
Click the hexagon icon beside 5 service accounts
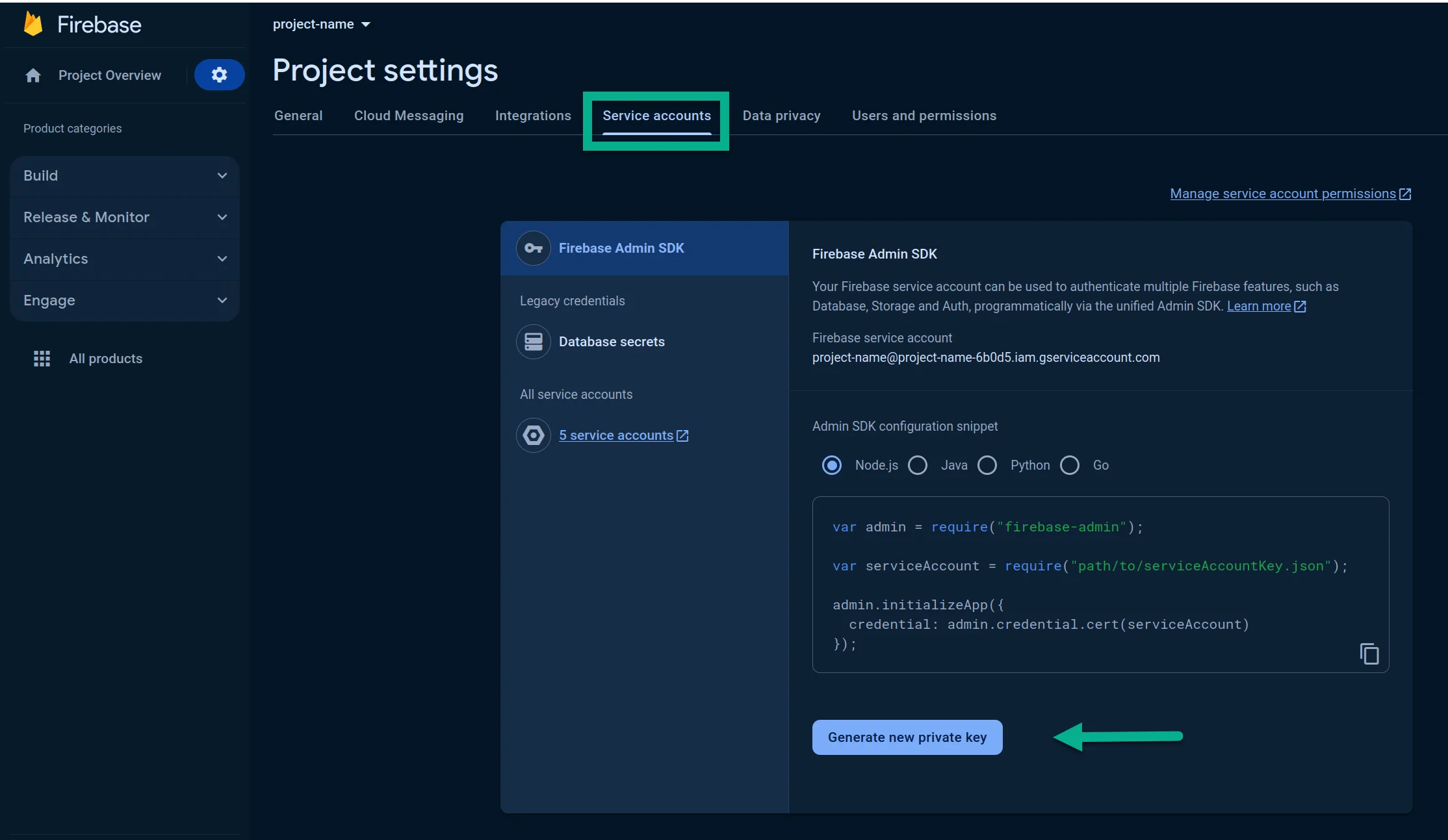coord(534,435)
